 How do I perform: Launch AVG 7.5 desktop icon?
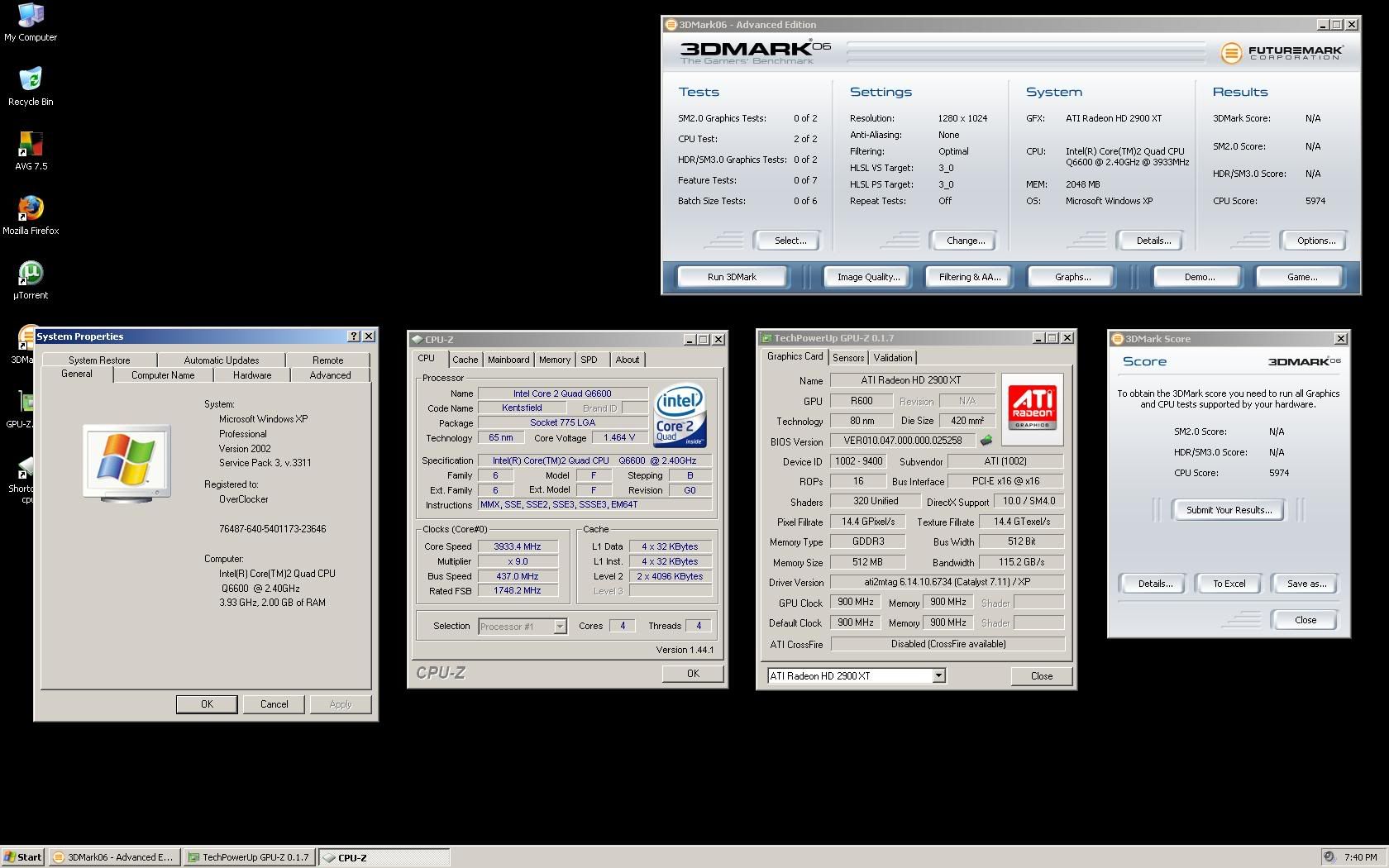pyautogui.click(x=31, y=151)
